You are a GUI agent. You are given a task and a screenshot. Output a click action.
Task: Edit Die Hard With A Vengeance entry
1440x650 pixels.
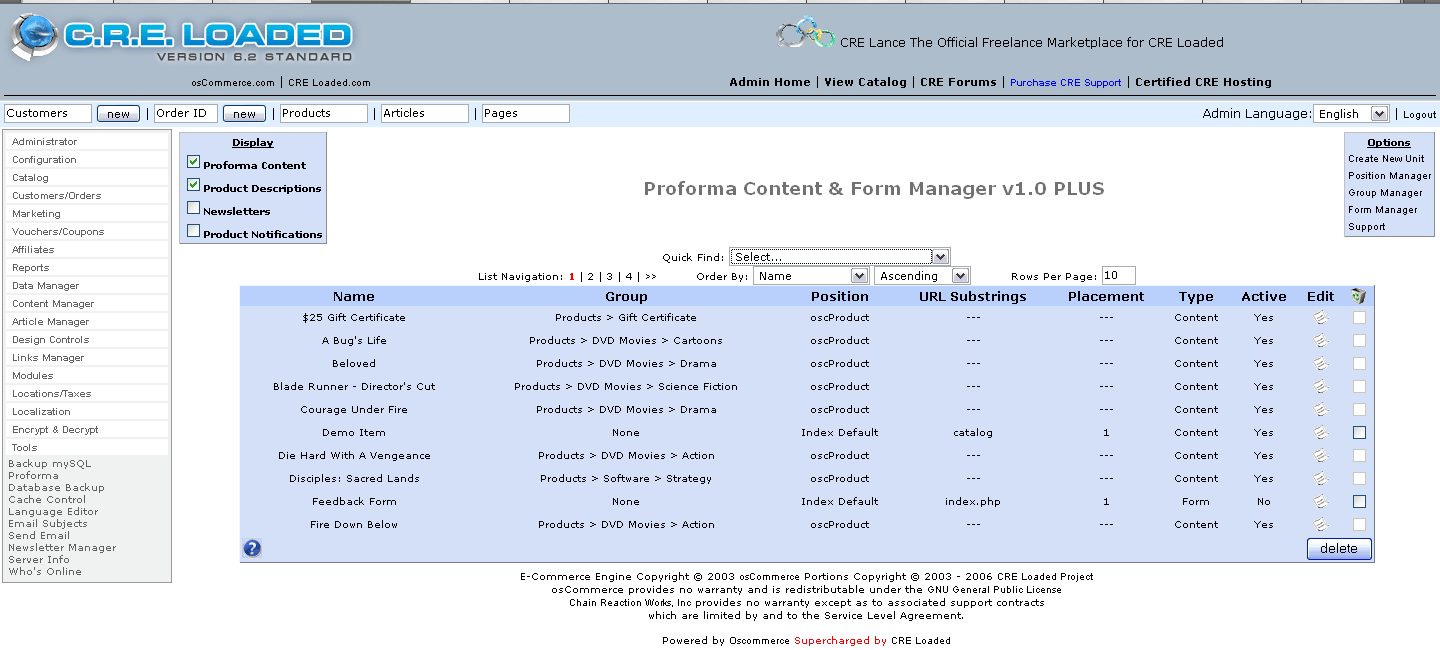pyautogui.click(x=1321, y=456)
